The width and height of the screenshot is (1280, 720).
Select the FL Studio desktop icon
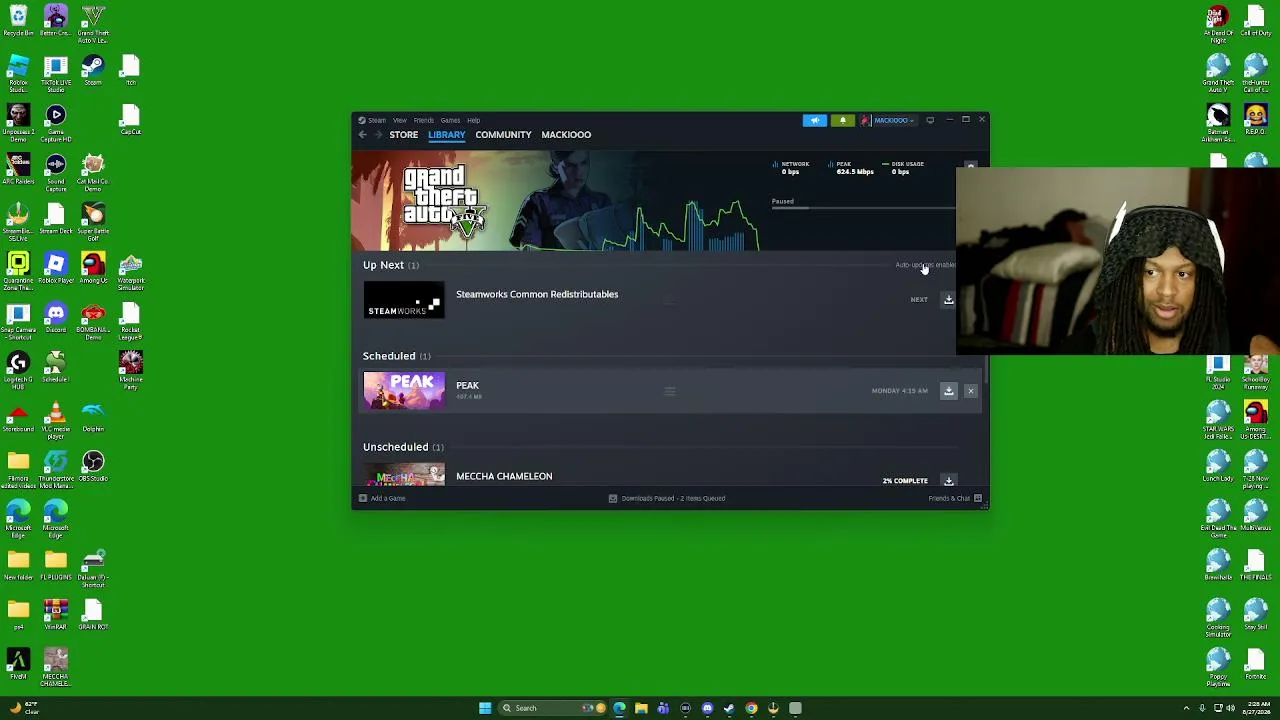click(x=1218, y=370)
